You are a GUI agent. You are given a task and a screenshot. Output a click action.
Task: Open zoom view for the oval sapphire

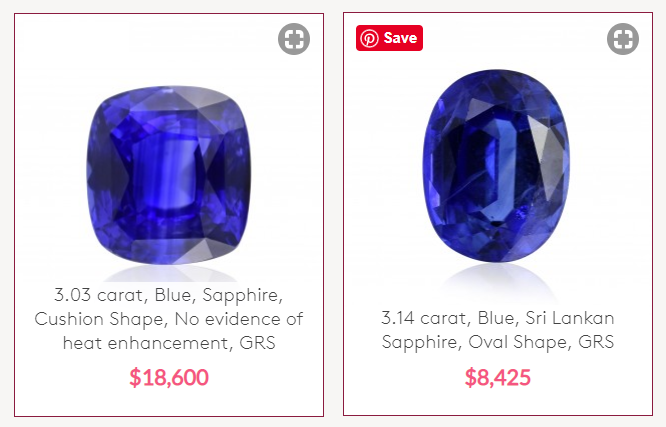(623, 39)
